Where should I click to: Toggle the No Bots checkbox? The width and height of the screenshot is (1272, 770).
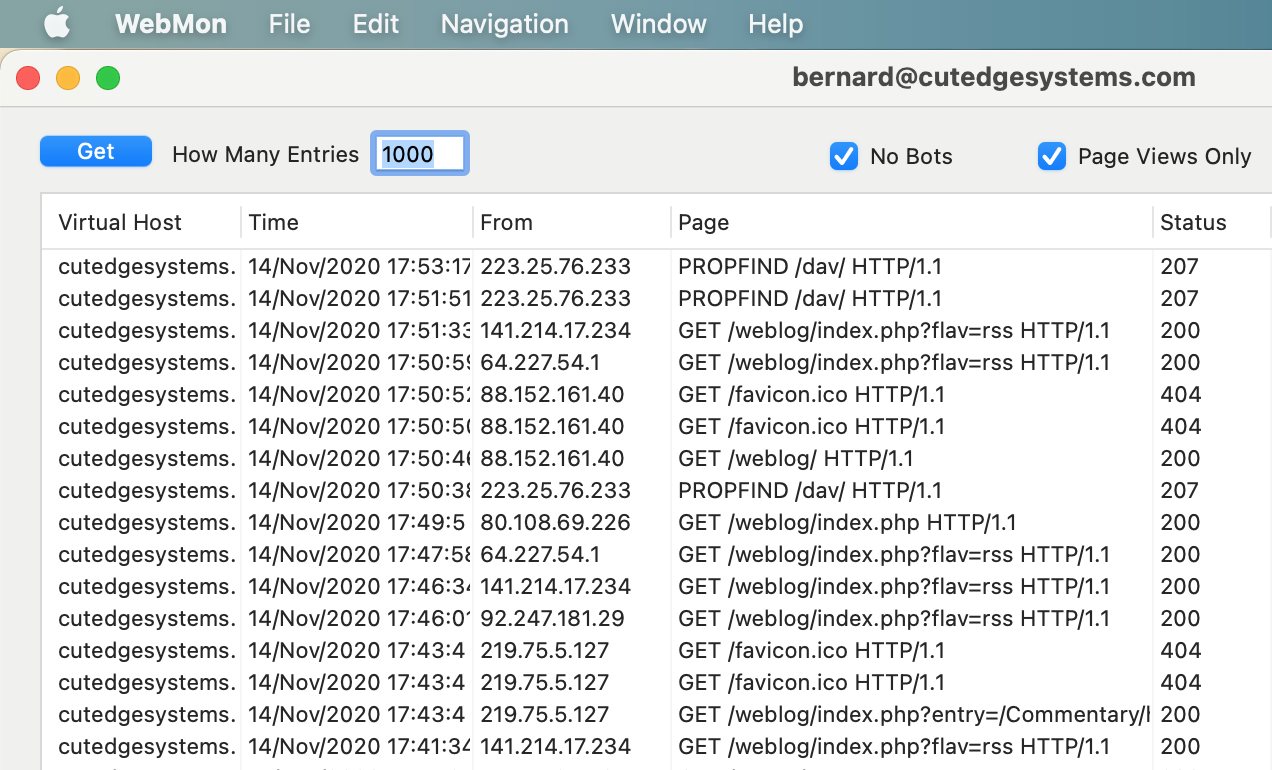pos(844,156)
